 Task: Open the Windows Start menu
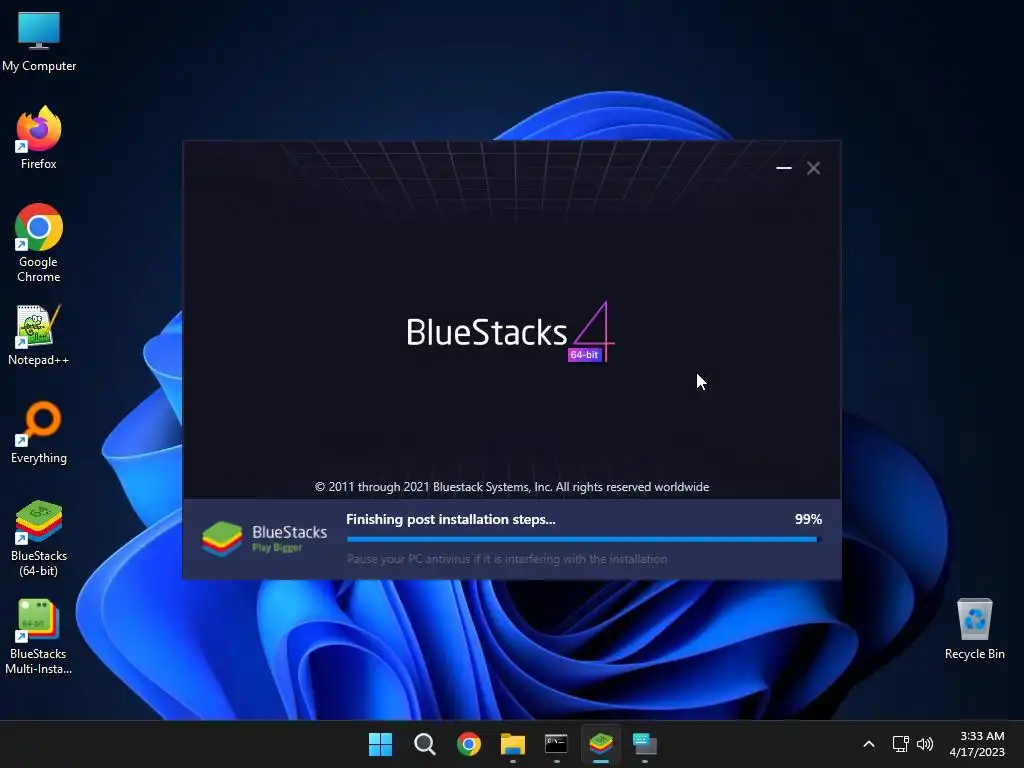tap(380, 744)
